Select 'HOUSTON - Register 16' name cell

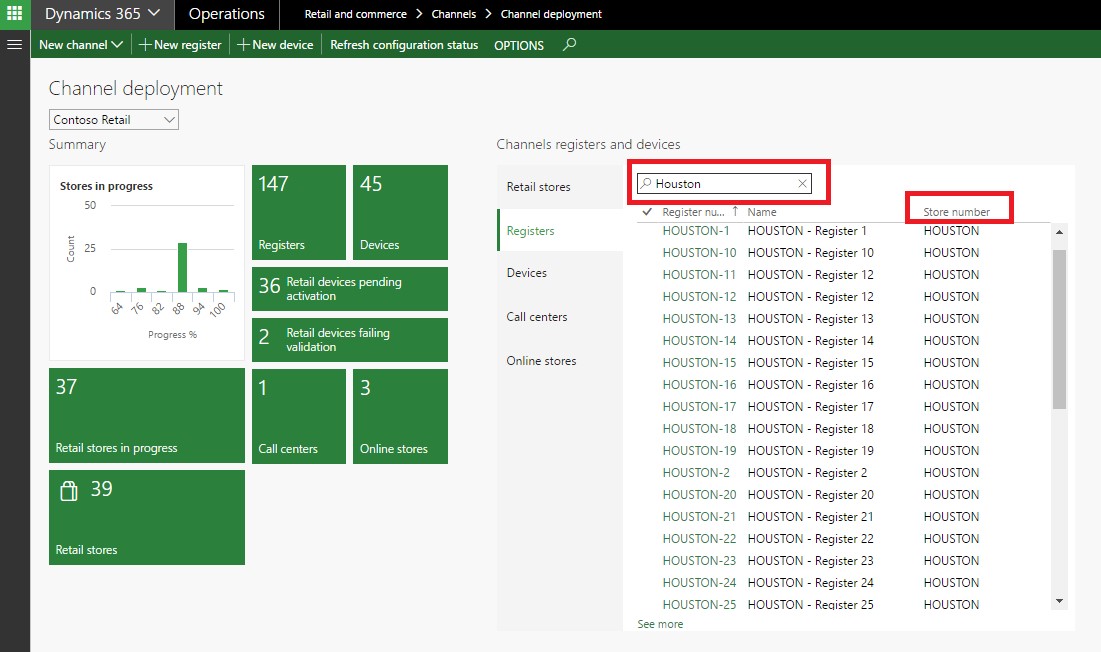(810, 385)
